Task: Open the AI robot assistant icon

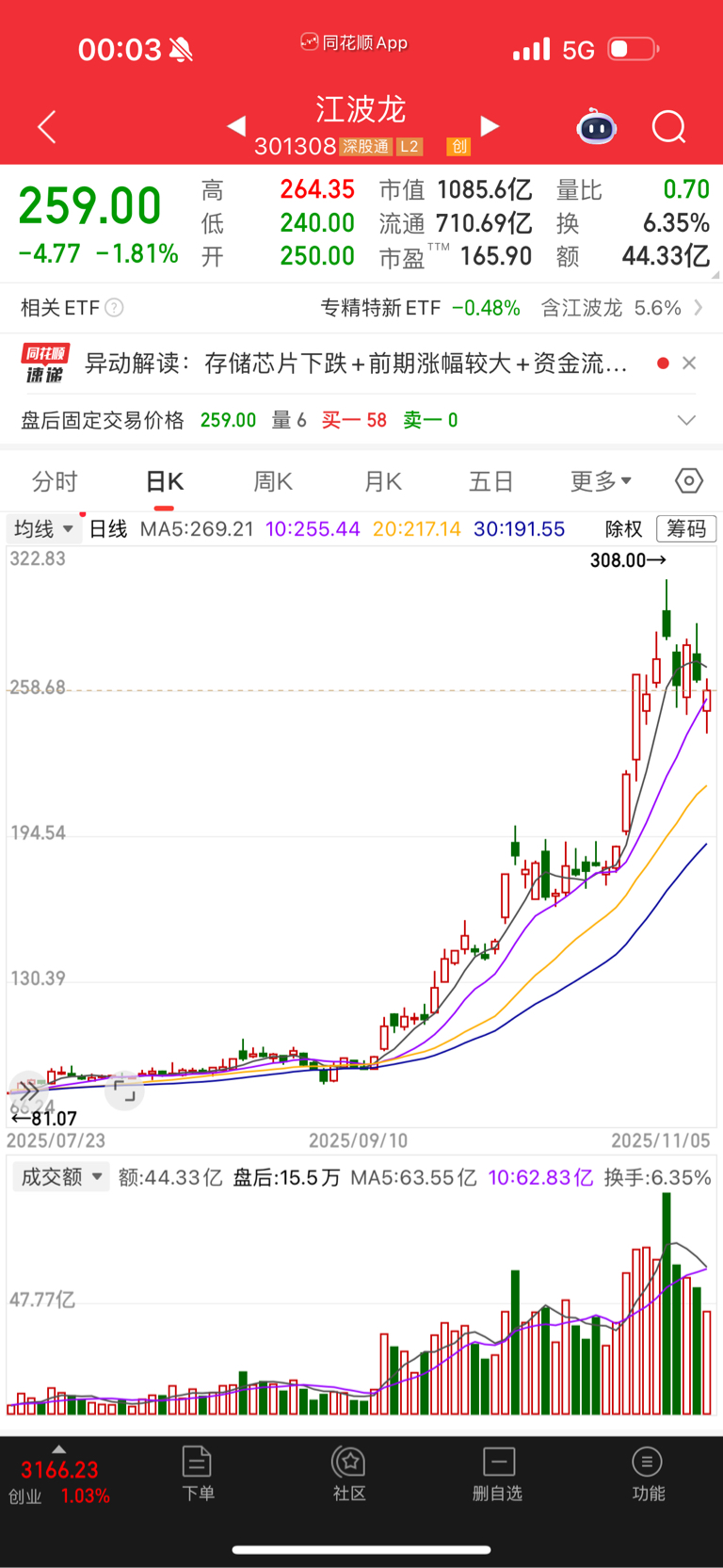Action: (x=596, y=126)
